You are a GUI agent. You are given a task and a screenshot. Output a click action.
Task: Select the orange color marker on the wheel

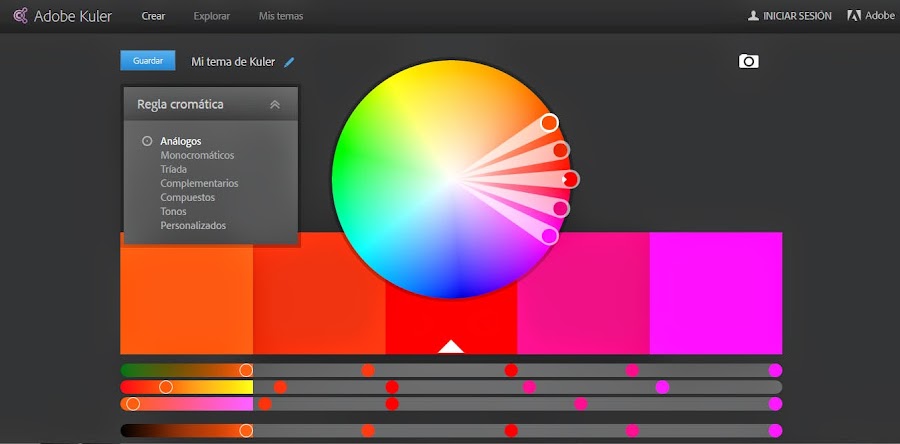(x=549, y=122)
